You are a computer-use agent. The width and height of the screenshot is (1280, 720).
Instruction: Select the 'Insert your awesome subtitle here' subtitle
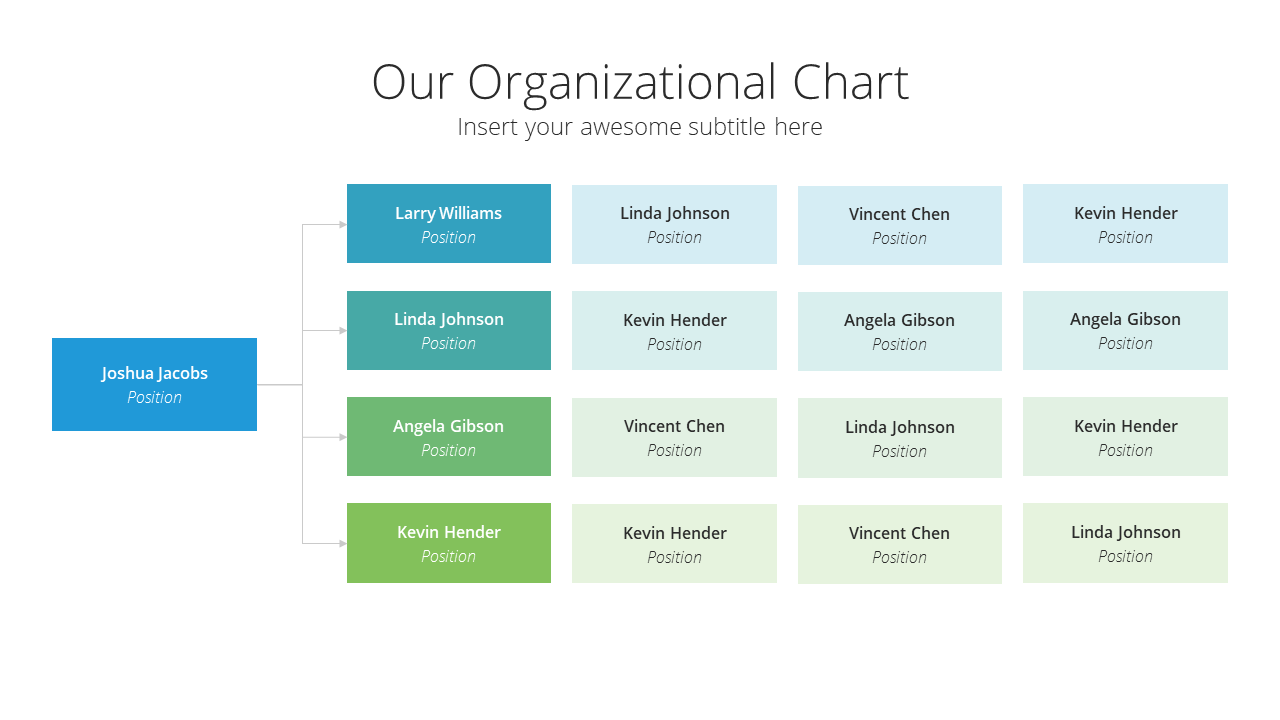pyautogui.click(x=640, y=127)
